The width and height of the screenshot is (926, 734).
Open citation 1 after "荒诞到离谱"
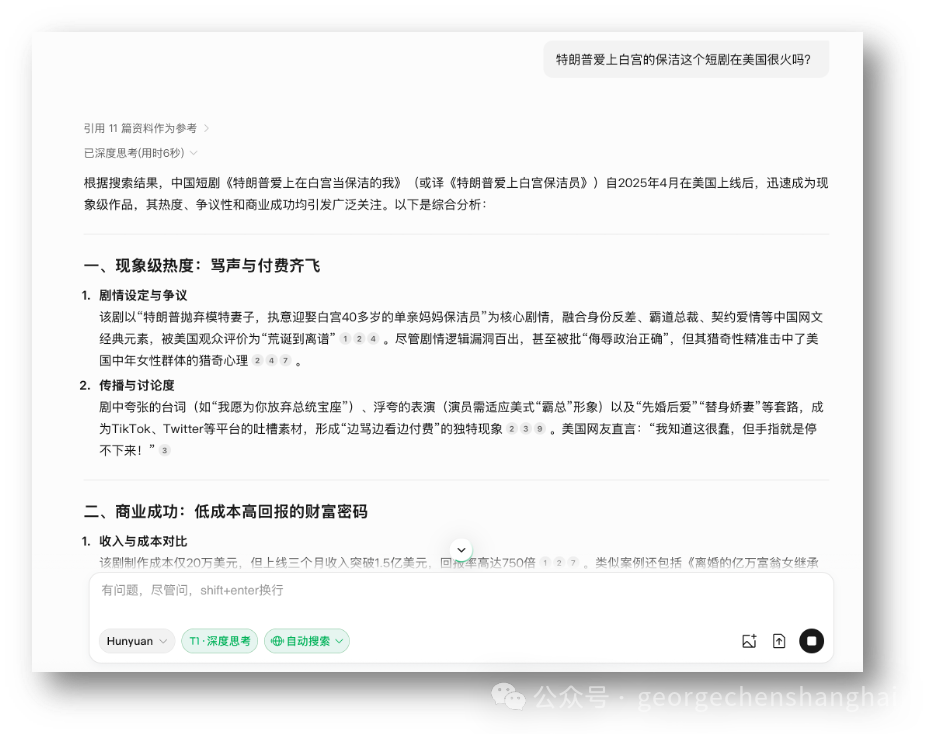coord(345,339)
